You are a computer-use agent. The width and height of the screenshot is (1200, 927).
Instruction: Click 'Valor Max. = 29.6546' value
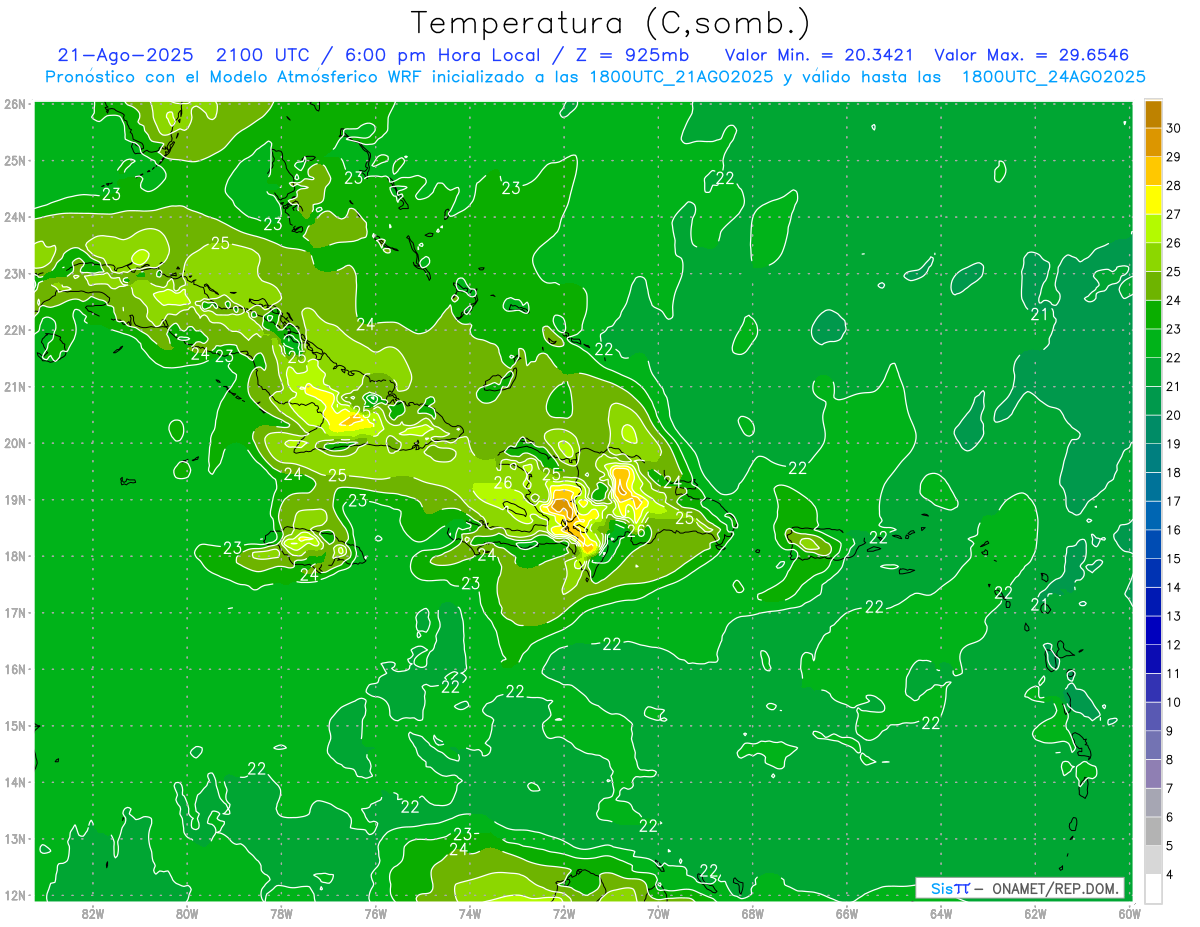tap(1032, 55)
